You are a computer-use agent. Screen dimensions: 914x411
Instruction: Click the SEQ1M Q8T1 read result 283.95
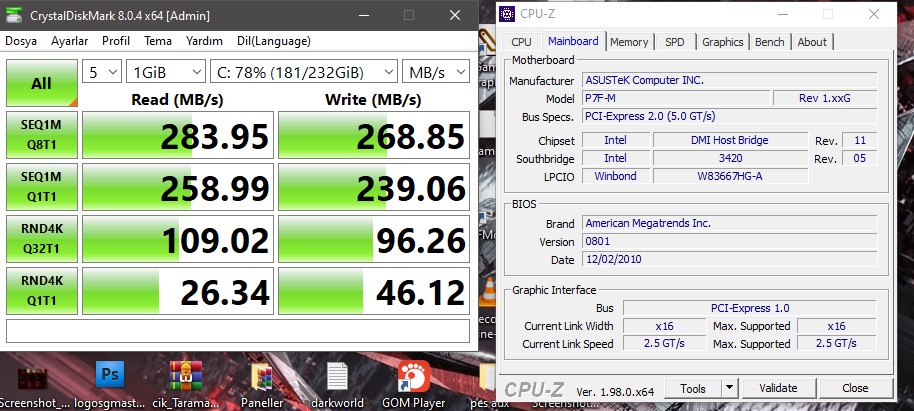[178, 135]
